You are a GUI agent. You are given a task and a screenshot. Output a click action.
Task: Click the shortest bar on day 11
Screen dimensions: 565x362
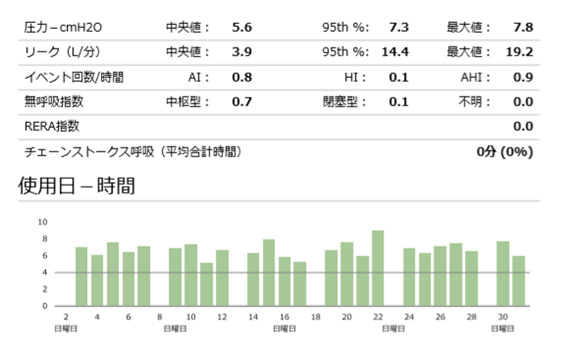point(206,285)
